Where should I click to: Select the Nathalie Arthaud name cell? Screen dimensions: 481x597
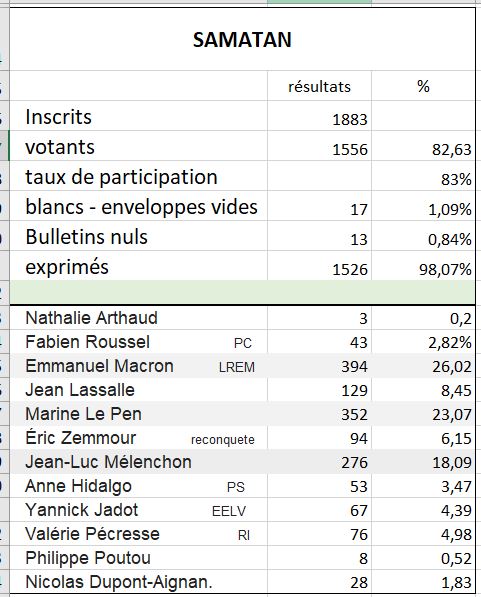point(139,318)
